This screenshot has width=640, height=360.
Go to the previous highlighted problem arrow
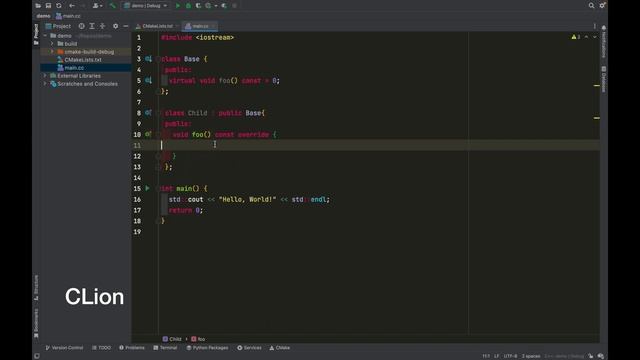coord(587,37)
